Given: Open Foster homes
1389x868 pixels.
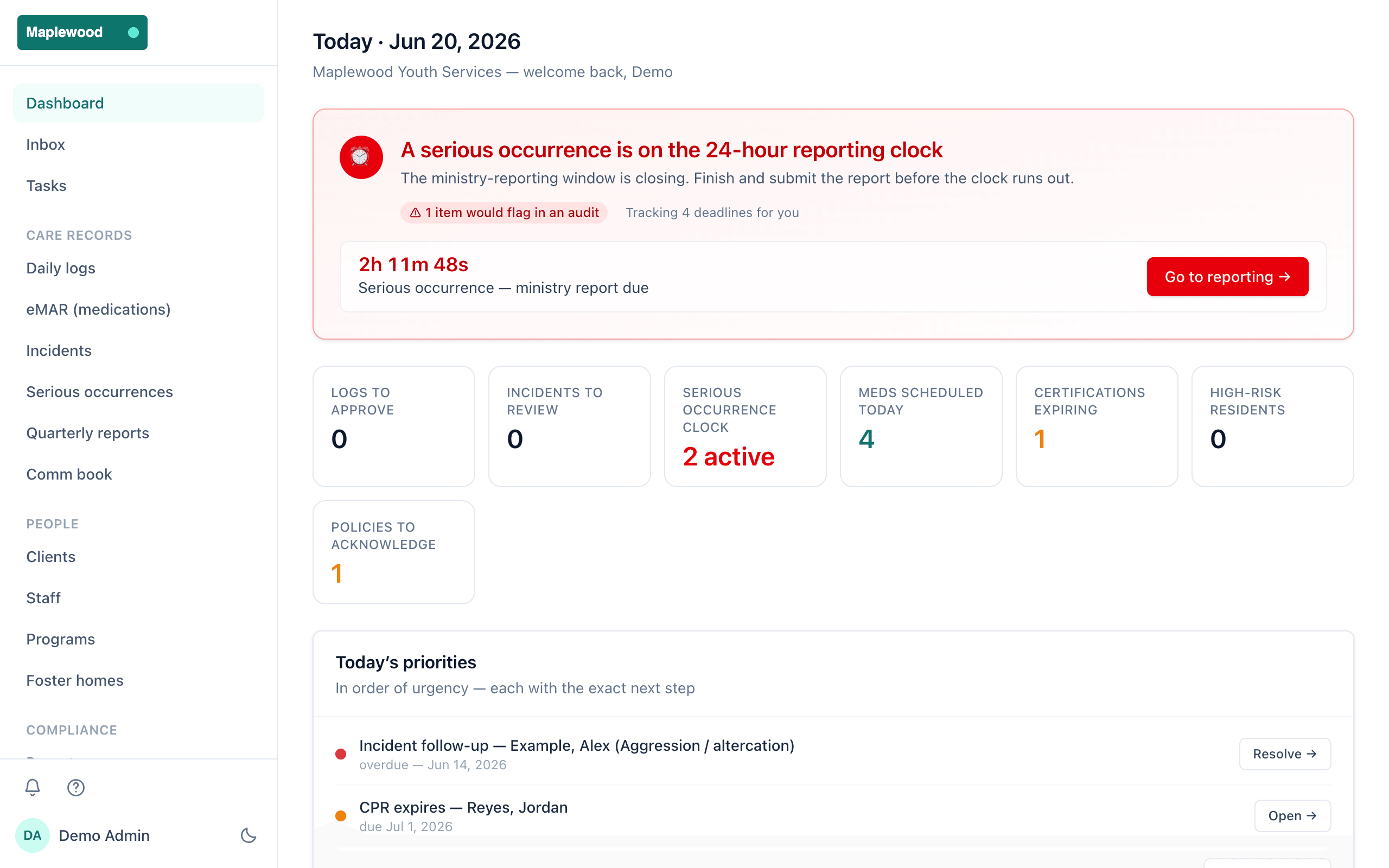Looking at the screenshot, I should pyautogui.click(x=138, y=680).
